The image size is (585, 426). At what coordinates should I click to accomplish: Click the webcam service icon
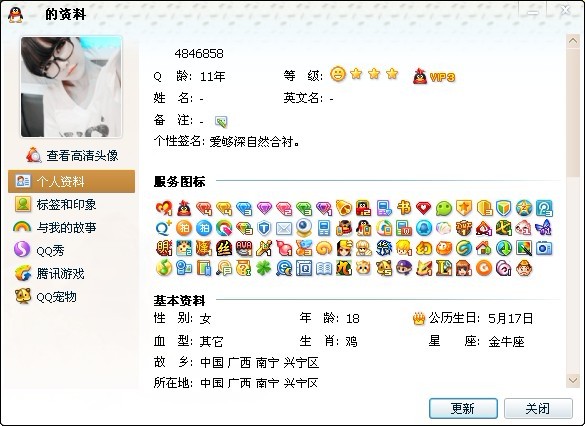click(x=304, y=228)
